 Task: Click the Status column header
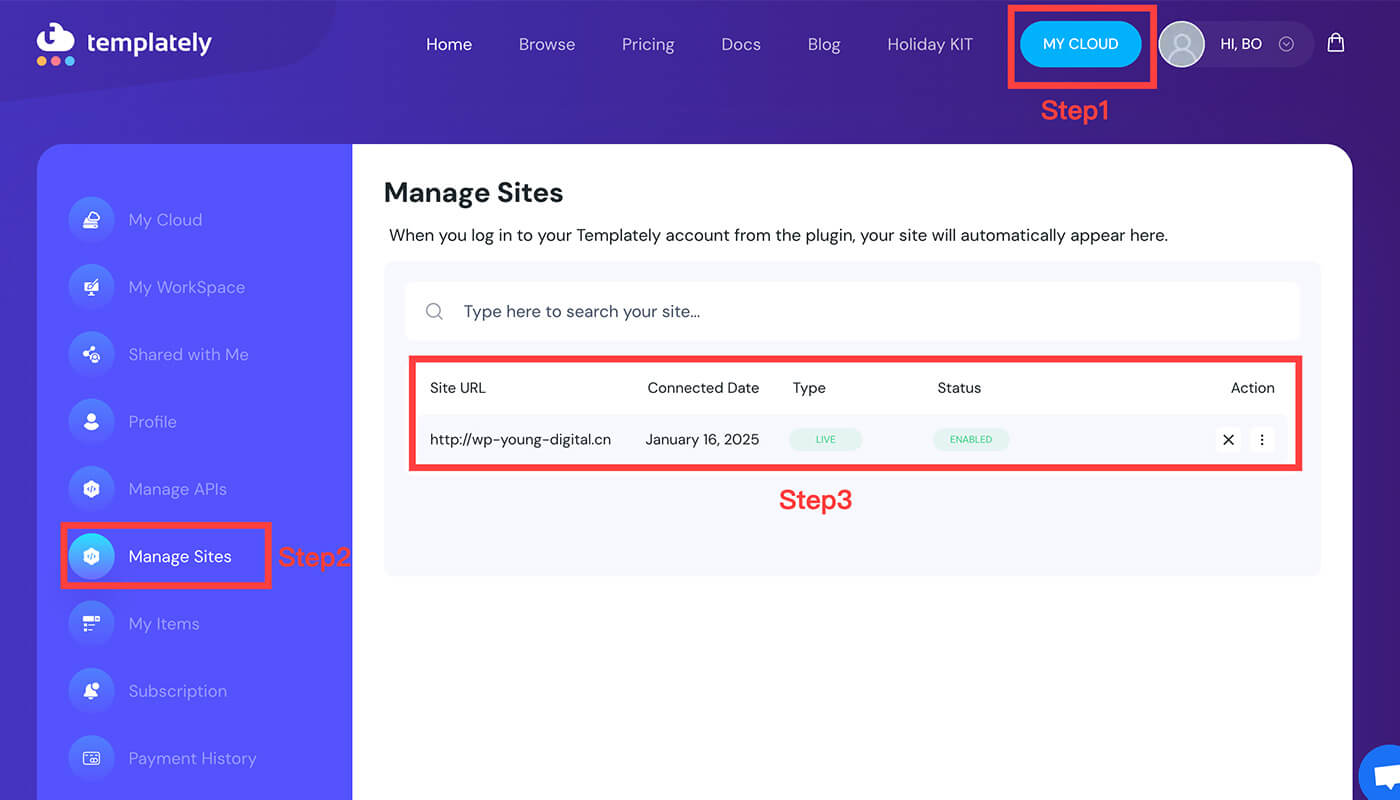point(959,388)
